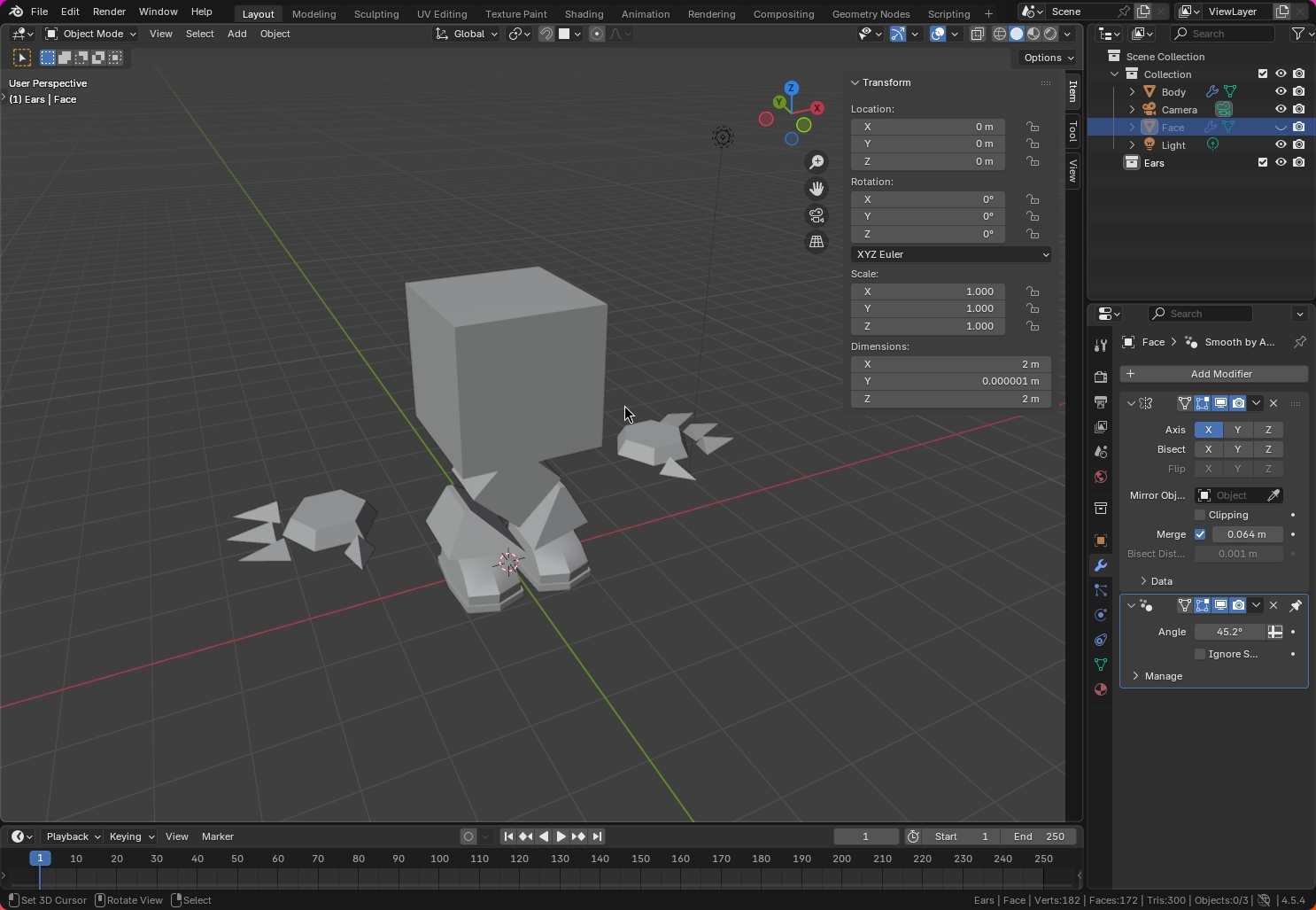Switch to orthographic view grid icon
The width and height of the screenshot is (1316, 910).
817,242
